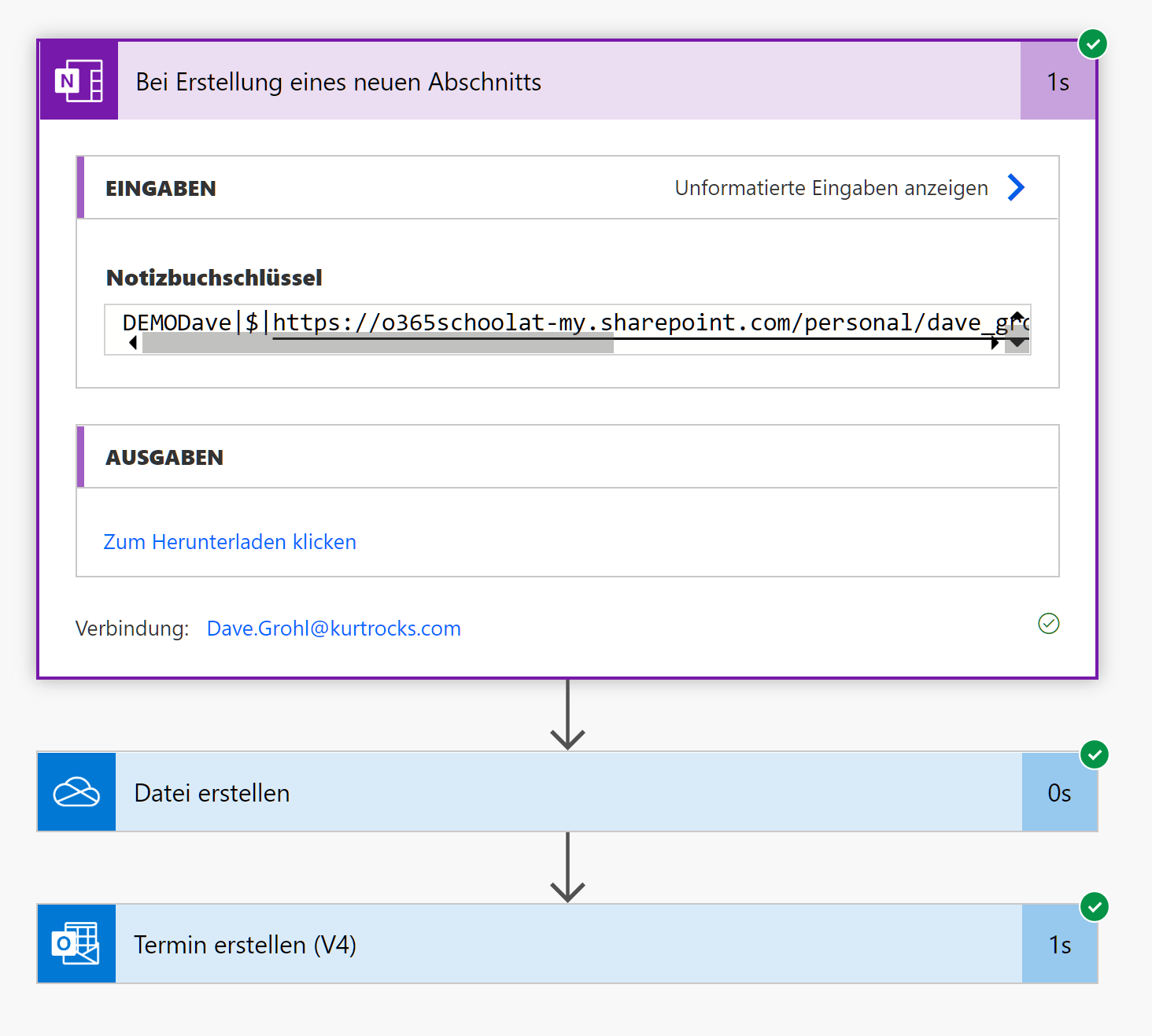
Task: Expand the Datei erstellen step
Action: [569, 792]
